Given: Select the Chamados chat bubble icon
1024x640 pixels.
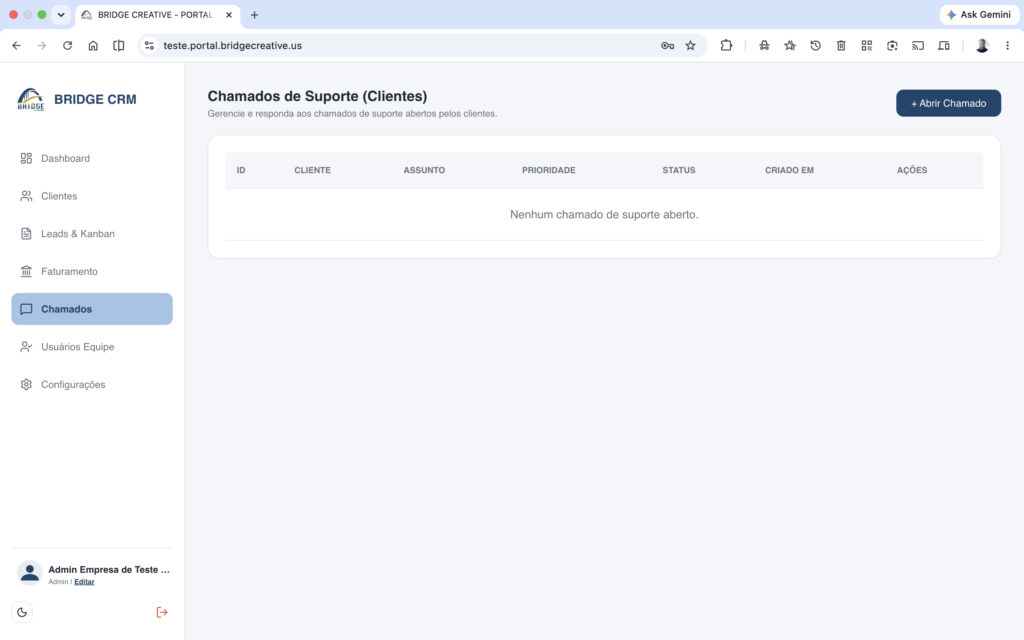Looking at the screenshot, I should point(26,309).
